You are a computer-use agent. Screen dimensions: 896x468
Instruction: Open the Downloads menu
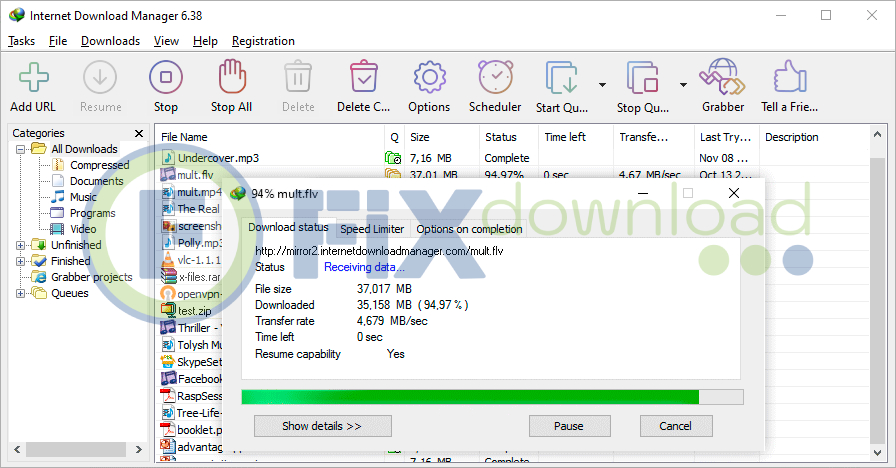pyautogui.click(x=110, y=41)
